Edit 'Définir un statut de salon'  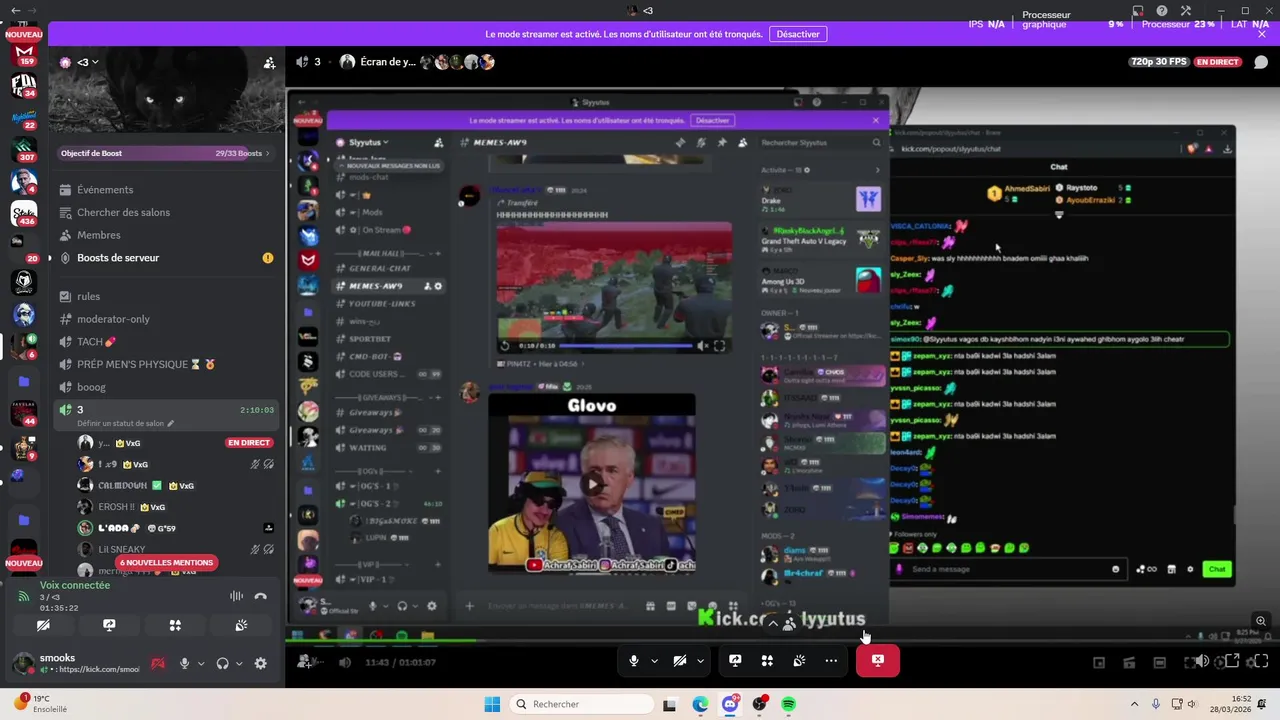125,423
